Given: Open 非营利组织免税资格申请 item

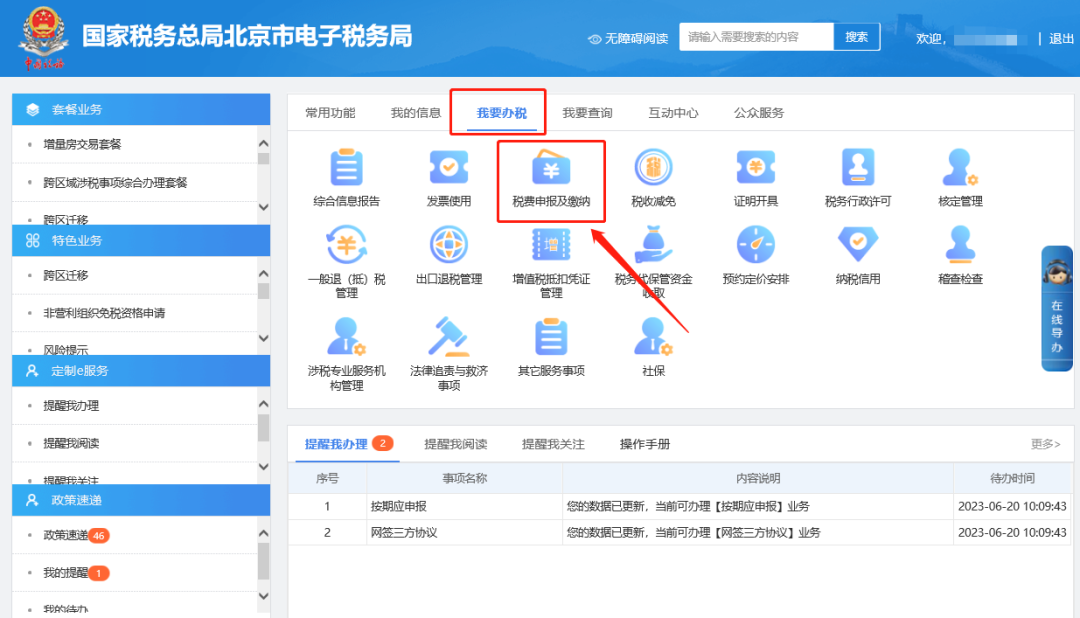Looking at the screenshot, I should tap(104, 313).
